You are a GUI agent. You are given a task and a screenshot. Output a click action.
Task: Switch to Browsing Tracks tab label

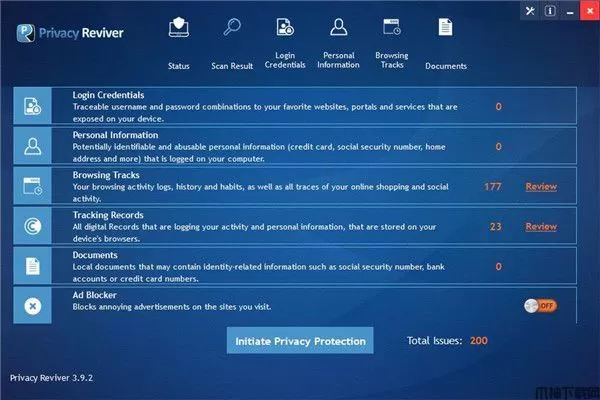point(392,60)
